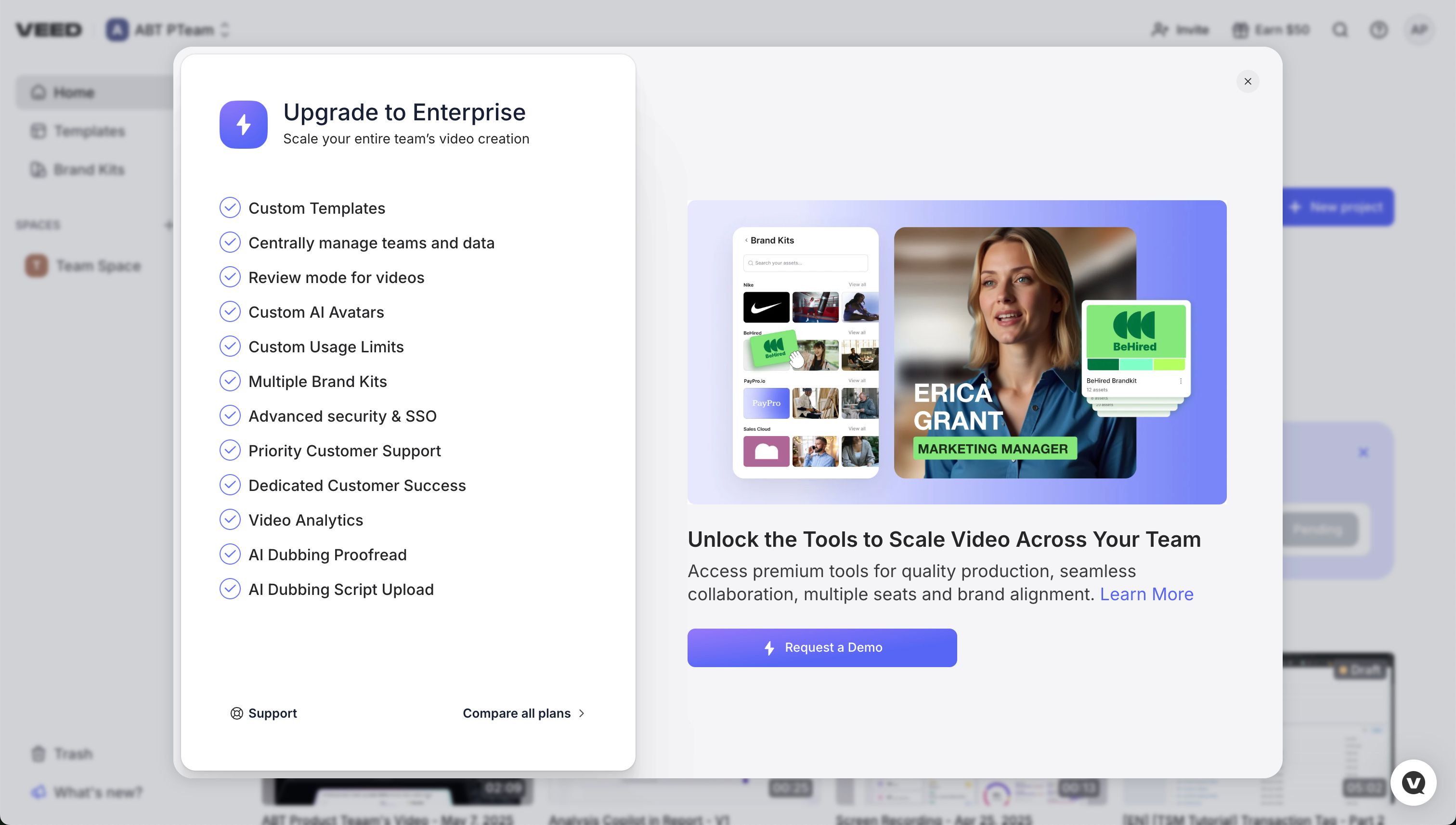Click the checkmark beside Video Analytics

(x=230, y=519)
